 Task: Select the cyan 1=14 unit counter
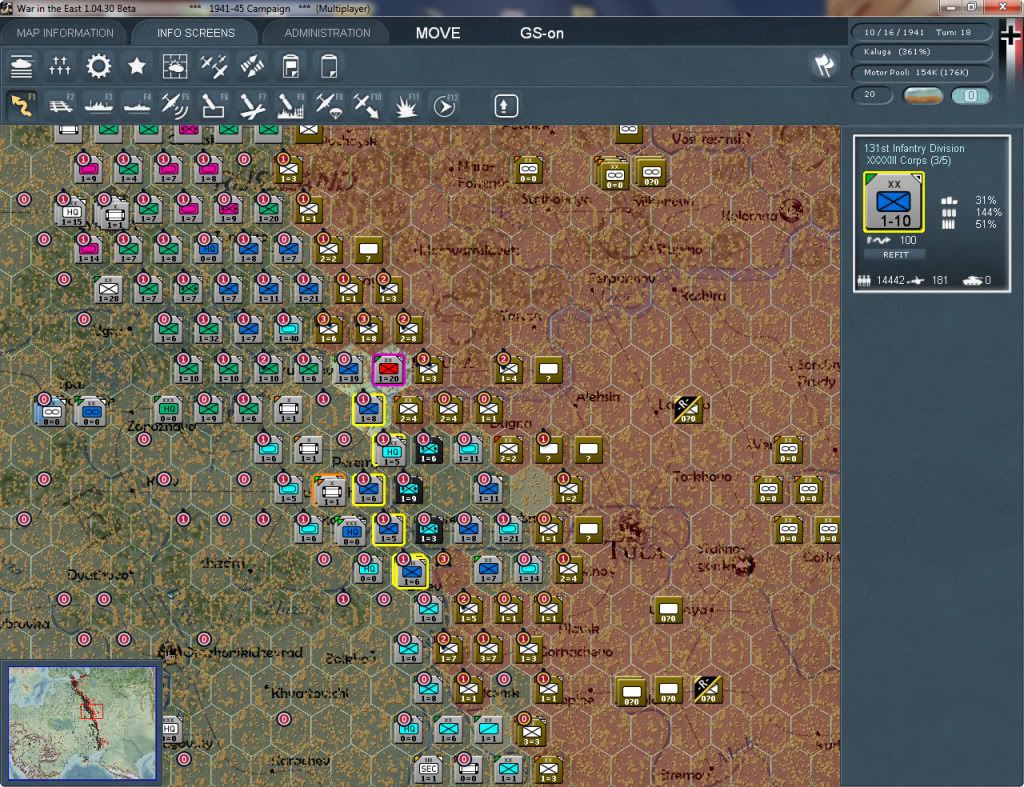coord(529,570)
